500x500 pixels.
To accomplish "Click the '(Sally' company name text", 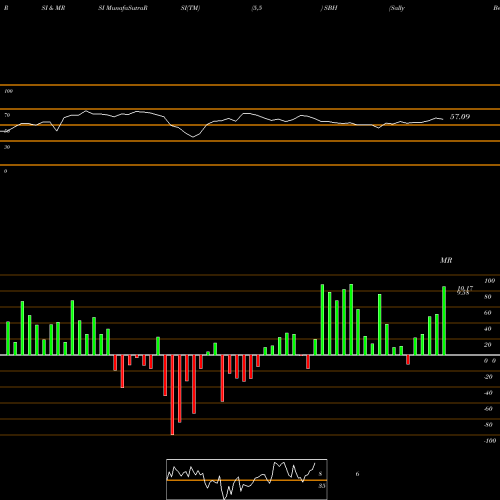I will pos(397,8).
